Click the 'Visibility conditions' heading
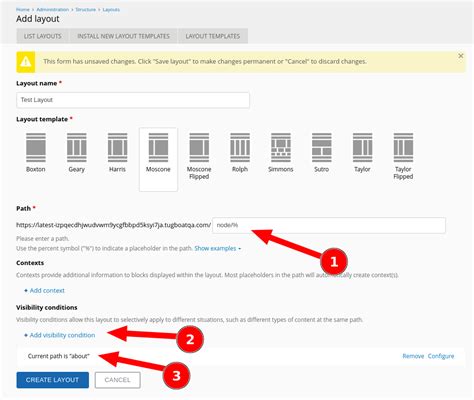This screenshot has width=474, height=400. pyautogui.click(x=47, y=307)
